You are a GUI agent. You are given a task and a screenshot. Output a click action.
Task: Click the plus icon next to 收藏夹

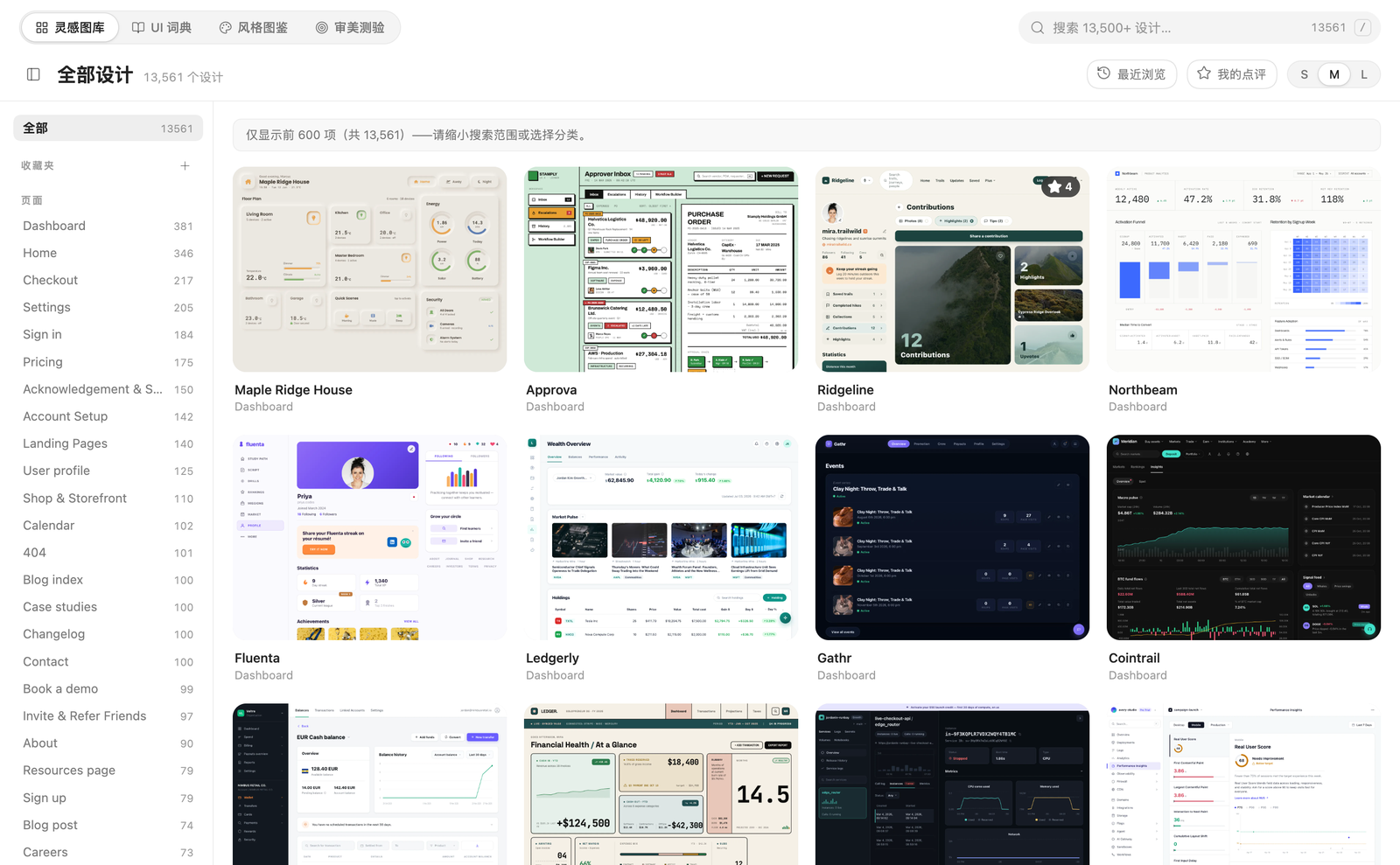[x=185, y=165]
